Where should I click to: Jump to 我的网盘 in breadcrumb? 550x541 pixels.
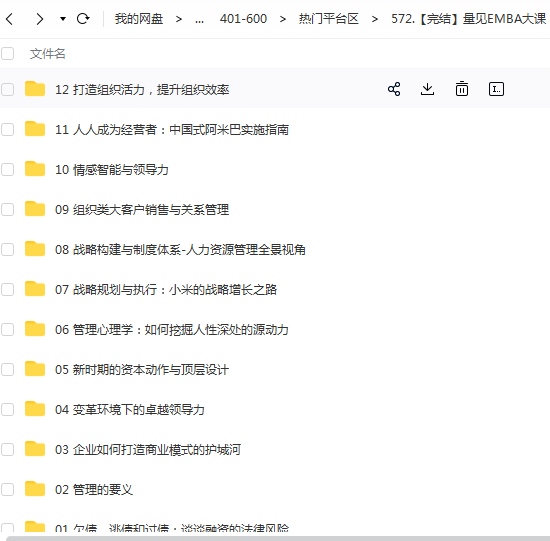(139, 19)
